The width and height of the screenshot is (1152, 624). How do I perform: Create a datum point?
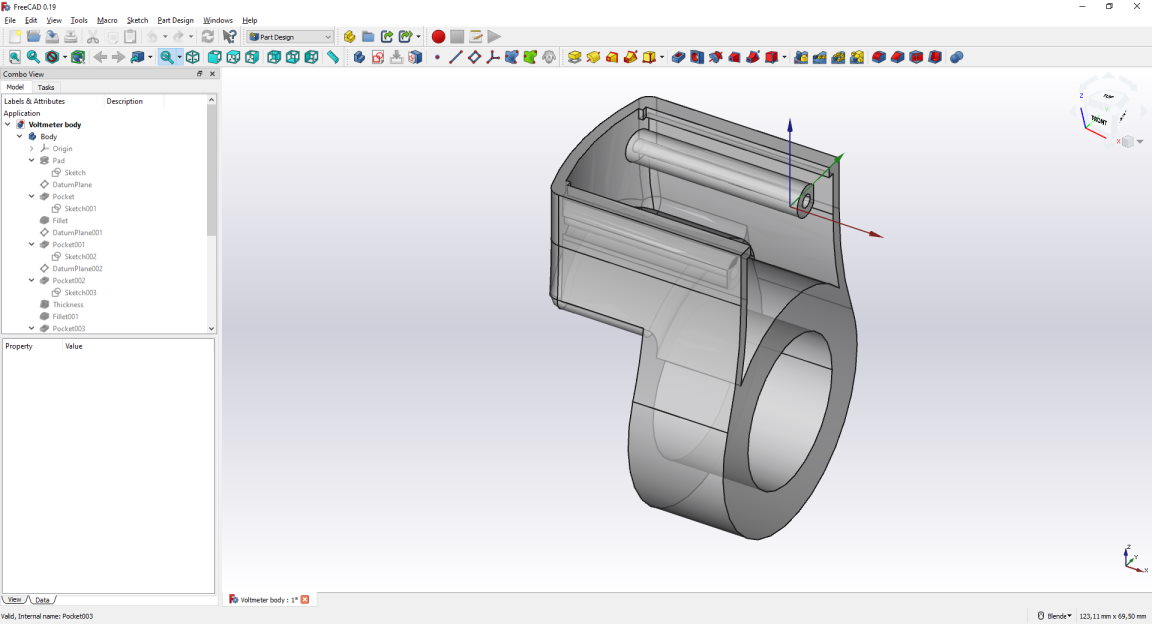(437, 57)
